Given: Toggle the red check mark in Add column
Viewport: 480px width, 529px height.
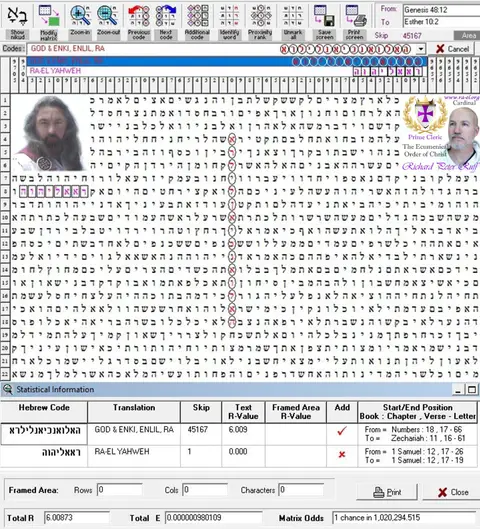Looking at the screenshot, I should [x=342, y=431].
